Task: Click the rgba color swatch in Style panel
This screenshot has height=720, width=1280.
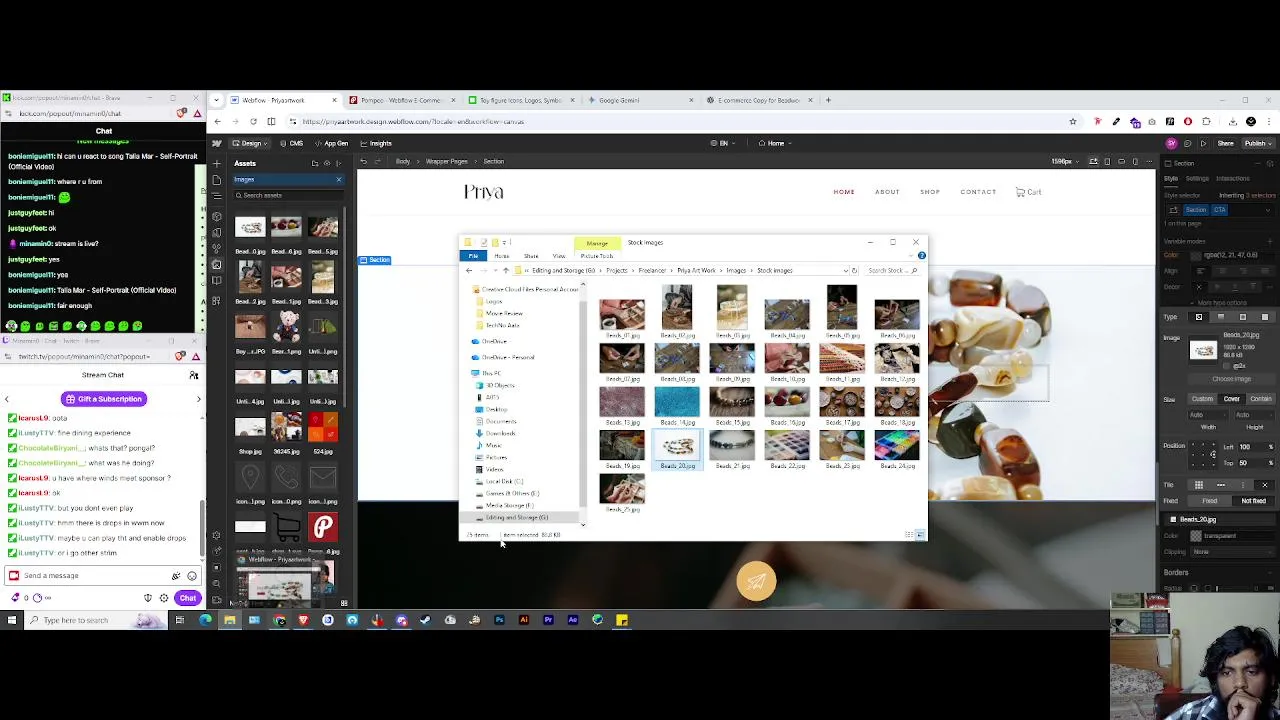Action: pos(1196,255)
